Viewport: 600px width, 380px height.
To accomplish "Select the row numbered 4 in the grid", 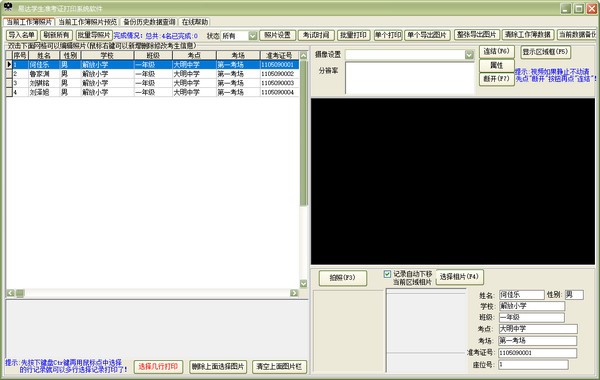I will tap(152, 92).
